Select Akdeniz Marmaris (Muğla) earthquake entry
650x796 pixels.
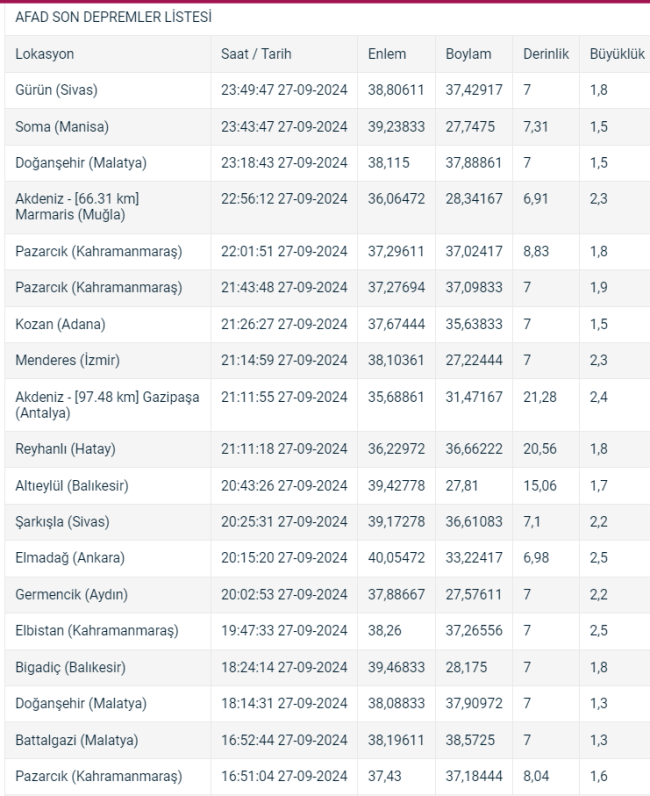pos(328,207)
